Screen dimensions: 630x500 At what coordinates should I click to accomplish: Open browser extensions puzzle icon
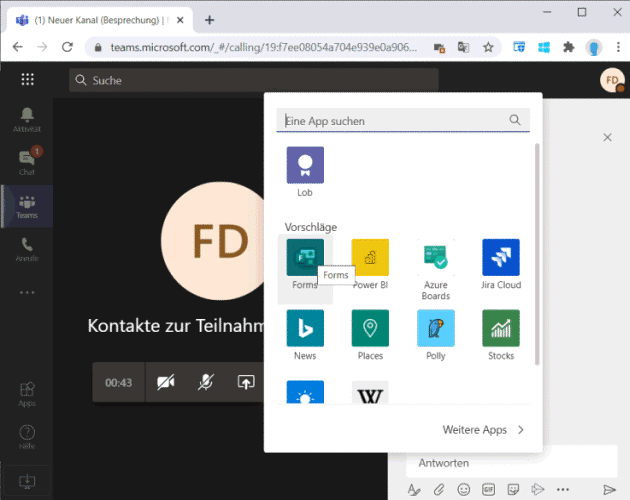click(569, 47)
